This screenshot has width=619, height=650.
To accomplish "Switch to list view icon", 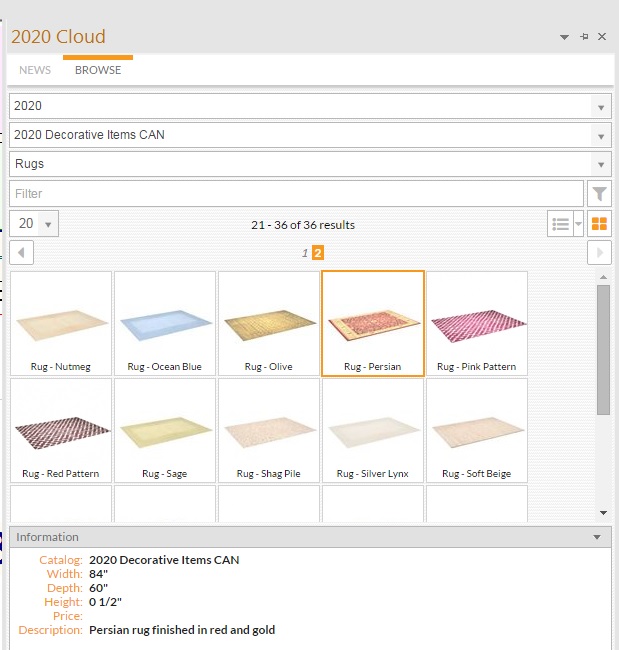I will coord(560,224).
